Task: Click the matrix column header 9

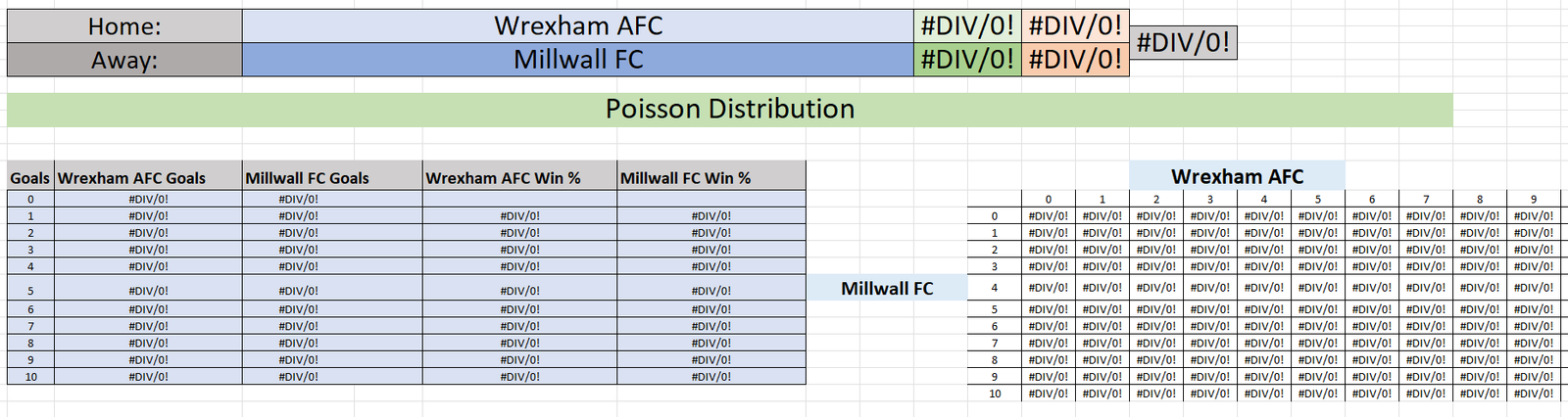Action: coord(1534,199)
